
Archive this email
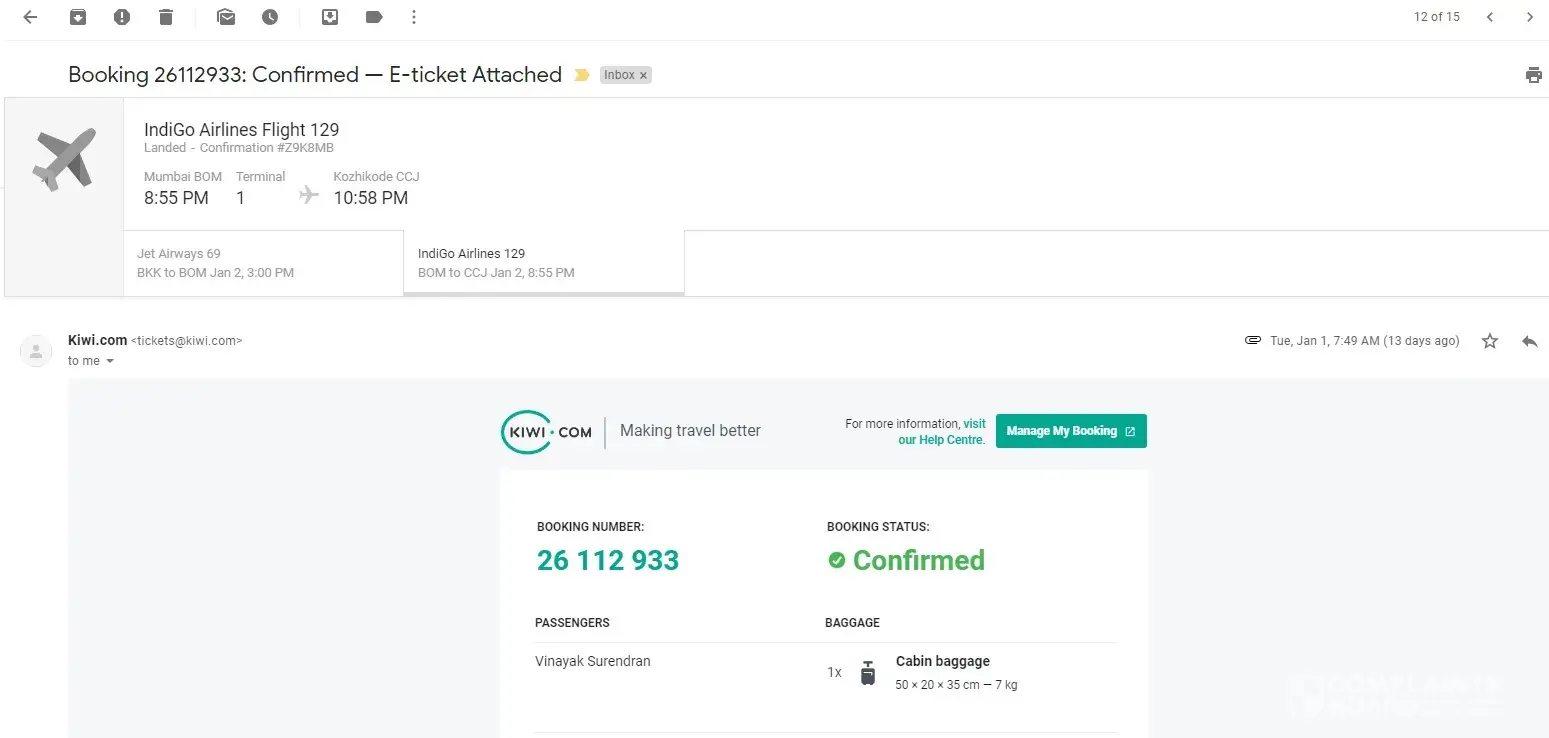pos(78,17)
